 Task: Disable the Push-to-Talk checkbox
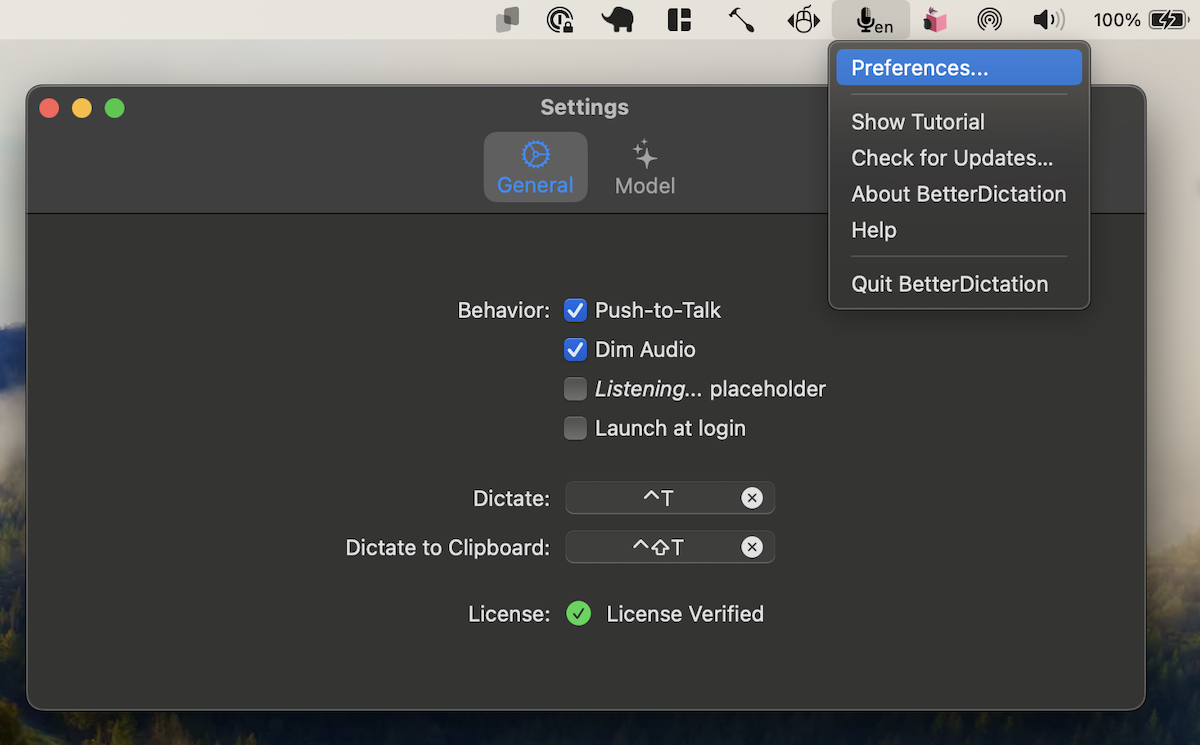click(x=575, y=311)
